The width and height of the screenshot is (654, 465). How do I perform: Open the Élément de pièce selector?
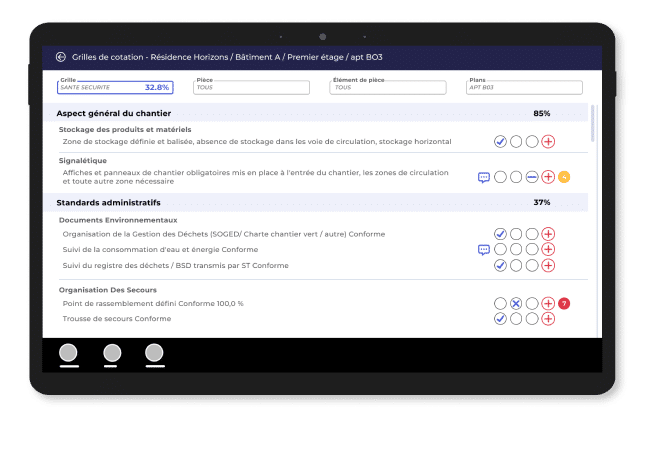pyautogui.click(x=388, y=87)
